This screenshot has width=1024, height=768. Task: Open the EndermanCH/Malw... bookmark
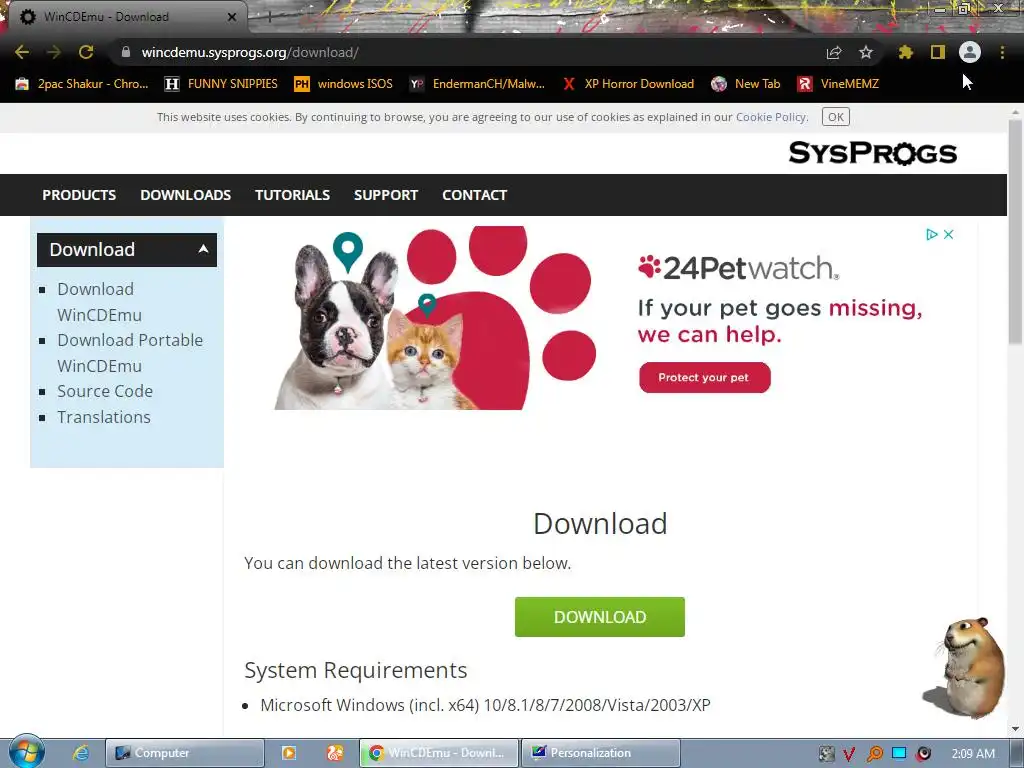[477, 84]
